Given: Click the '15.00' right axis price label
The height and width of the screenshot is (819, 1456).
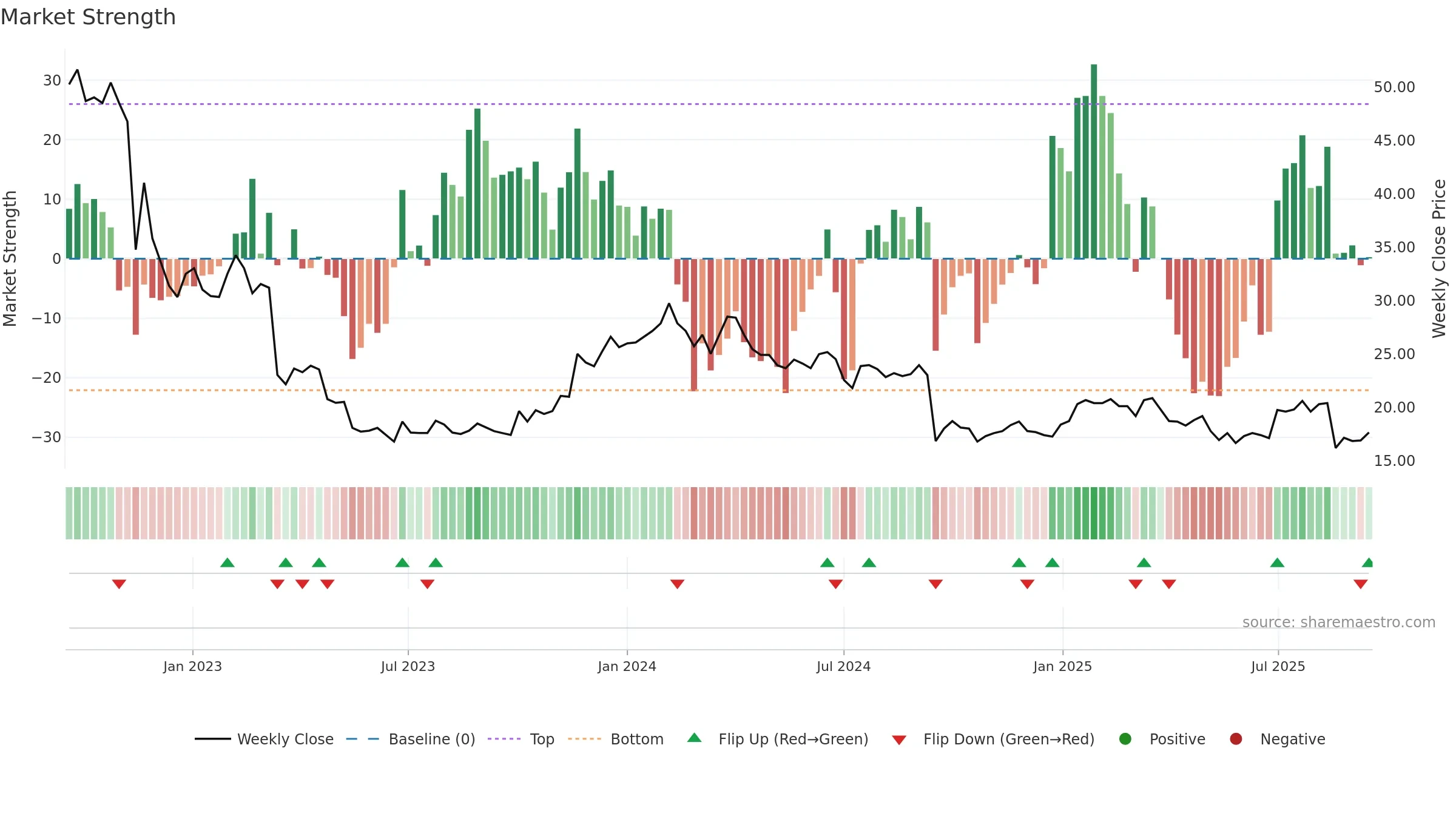Looking at the screenshot, I should 1394,460.
